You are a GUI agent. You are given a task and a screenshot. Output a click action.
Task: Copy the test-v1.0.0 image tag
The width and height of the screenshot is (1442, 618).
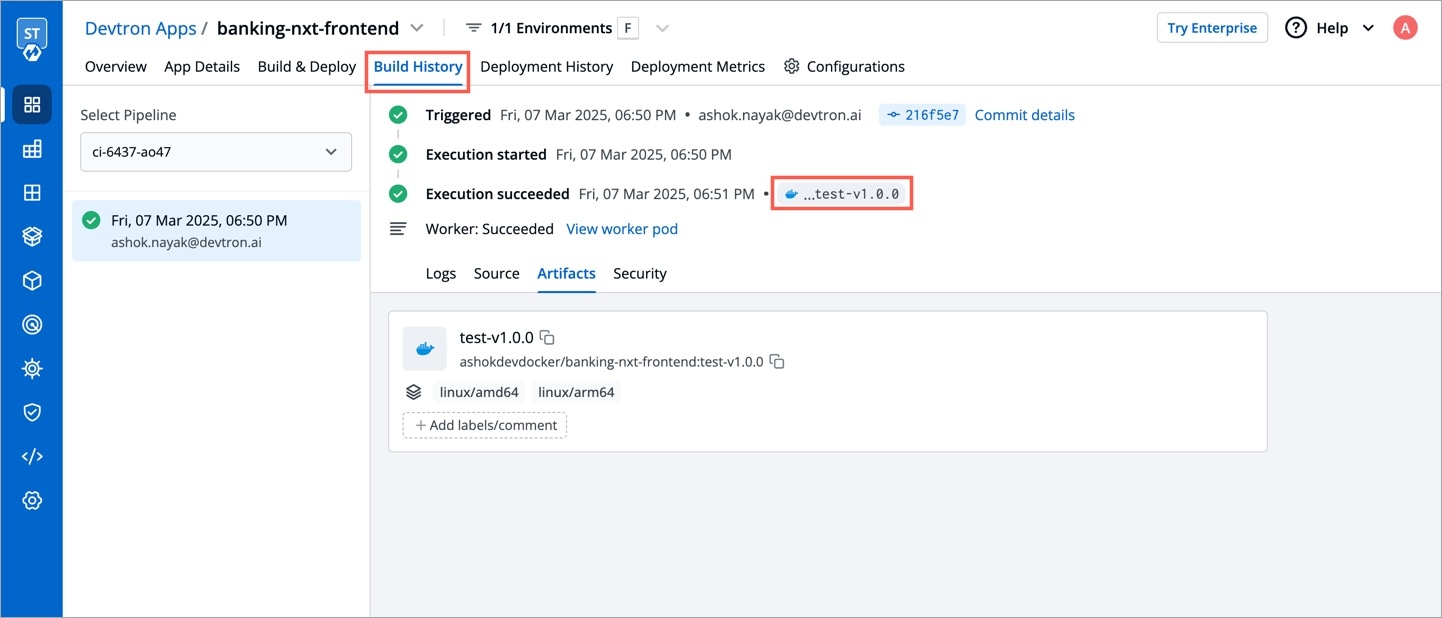tap(547, 337)
